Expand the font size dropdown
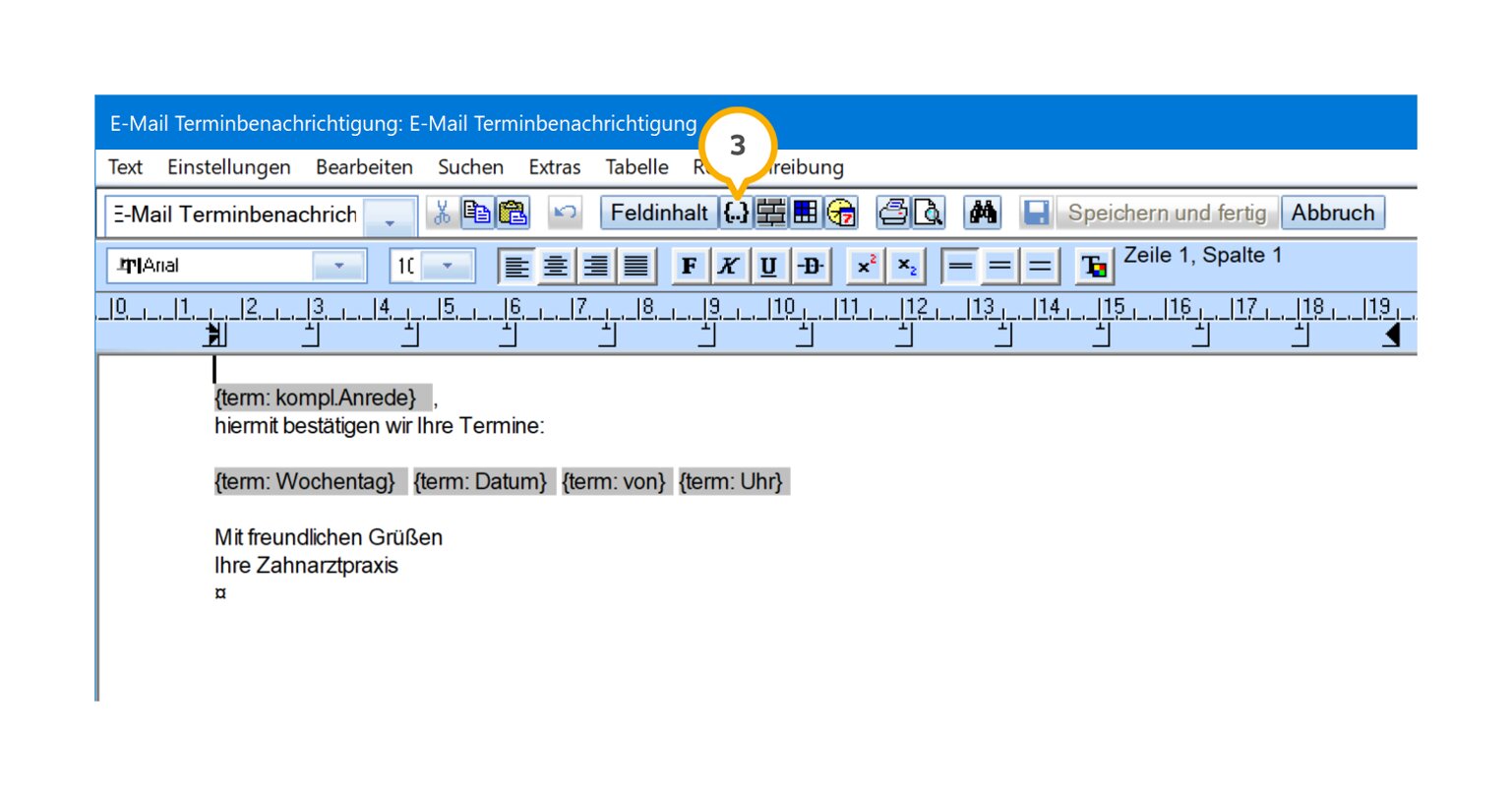 449,266
